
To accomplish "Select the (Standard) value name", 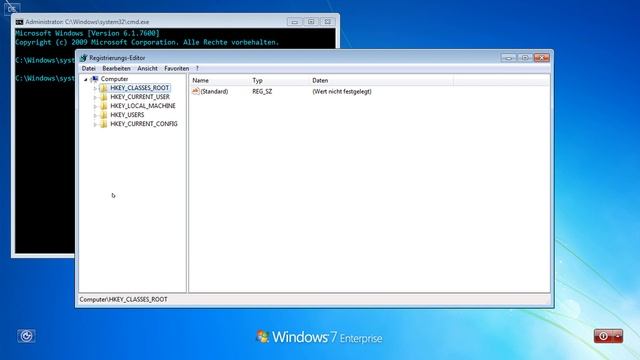I will [214, 91].
